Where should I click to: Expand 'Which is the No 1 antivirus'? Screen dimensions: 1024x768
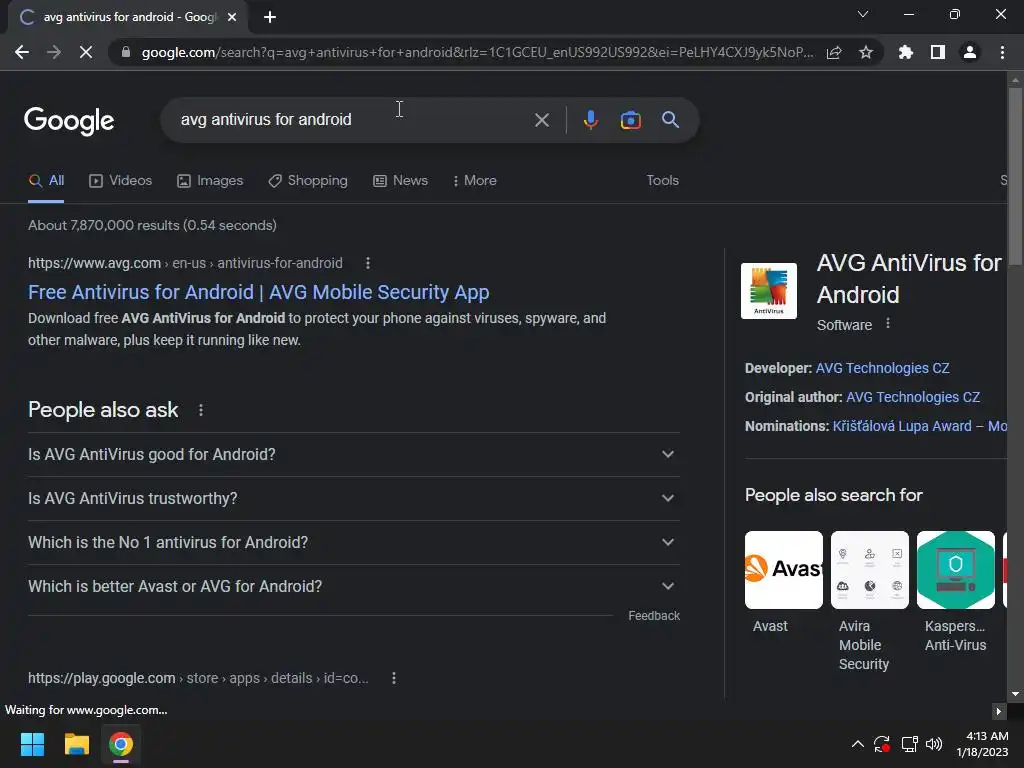pyautogui.click(x=353, y=543)
